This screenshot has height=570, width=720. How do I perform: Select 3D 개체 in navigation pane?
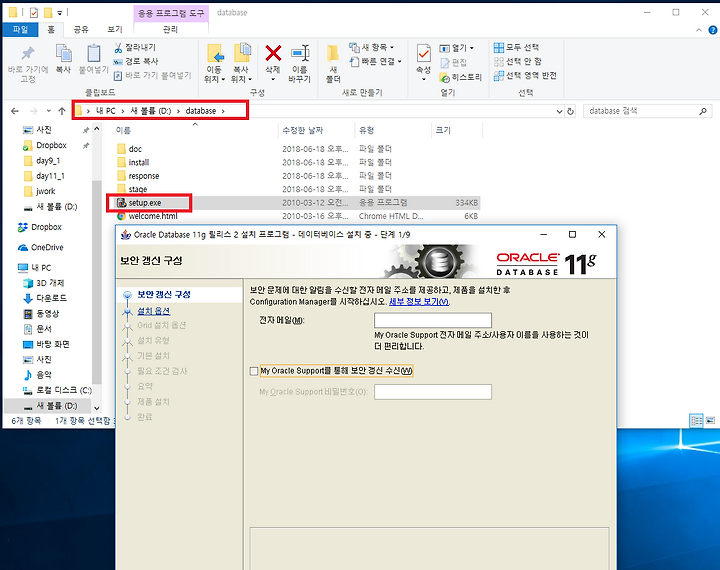point(50,283)
